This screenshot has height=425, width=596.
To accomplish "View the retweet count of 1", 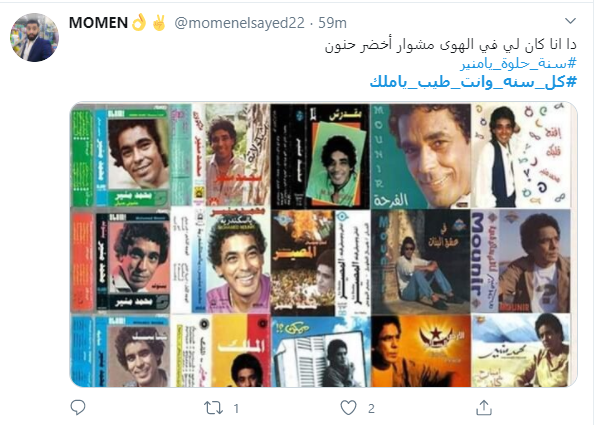I will click(236, 409).
